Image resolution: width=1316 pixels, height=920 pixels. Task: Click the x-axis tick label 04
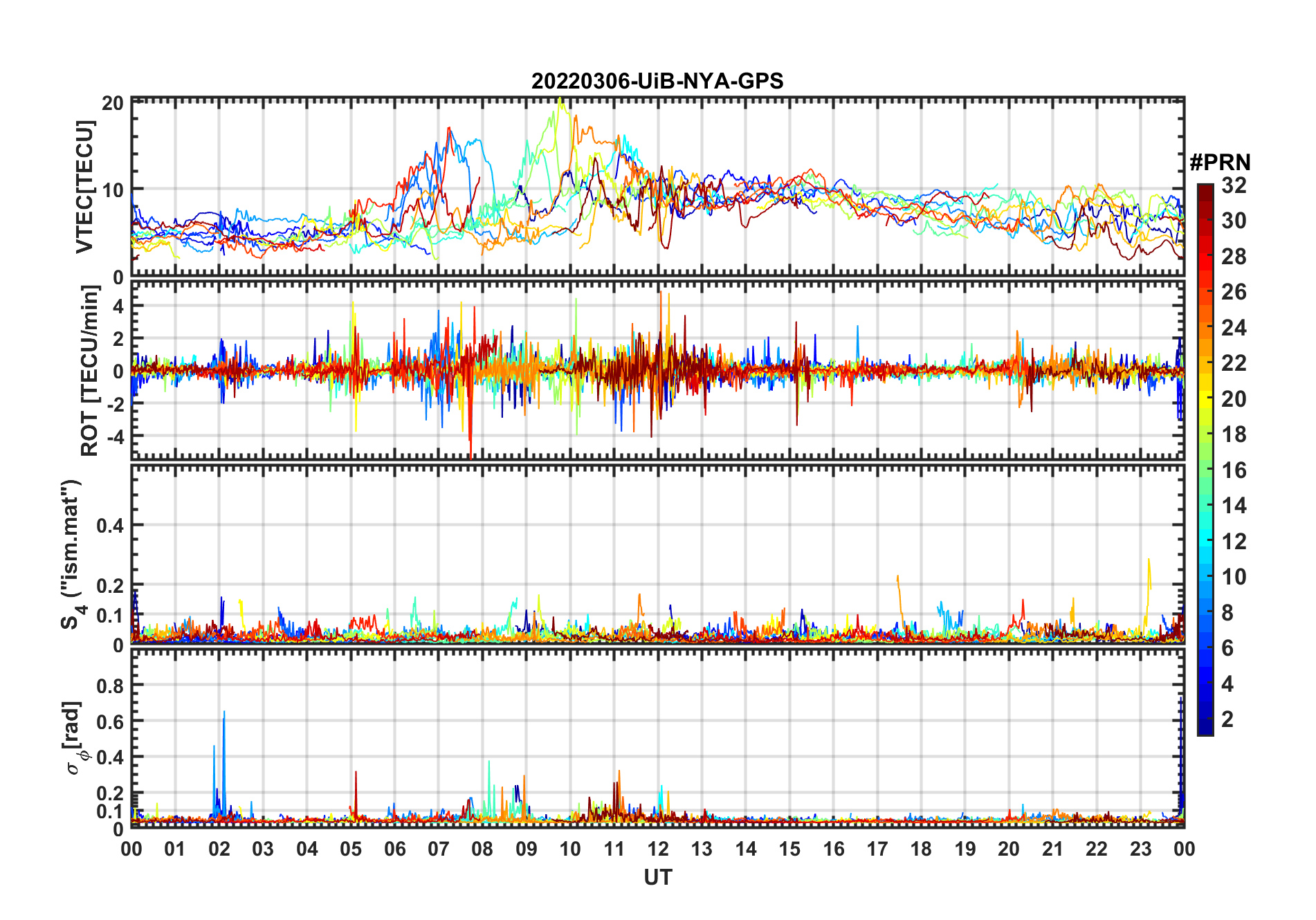[307, 849]
